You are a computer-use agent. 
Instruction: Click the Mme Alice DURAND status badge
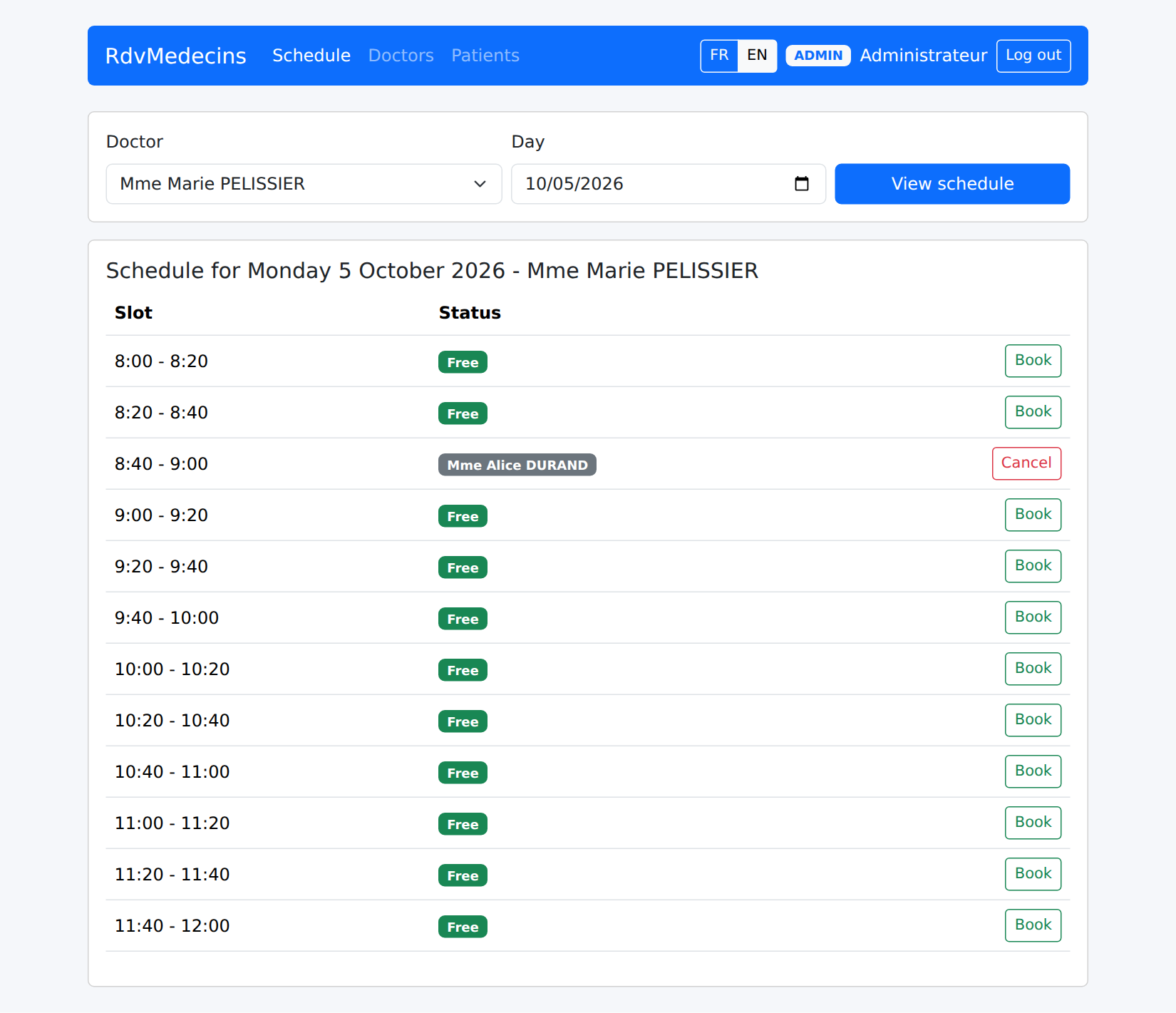[x=517, y=465]
